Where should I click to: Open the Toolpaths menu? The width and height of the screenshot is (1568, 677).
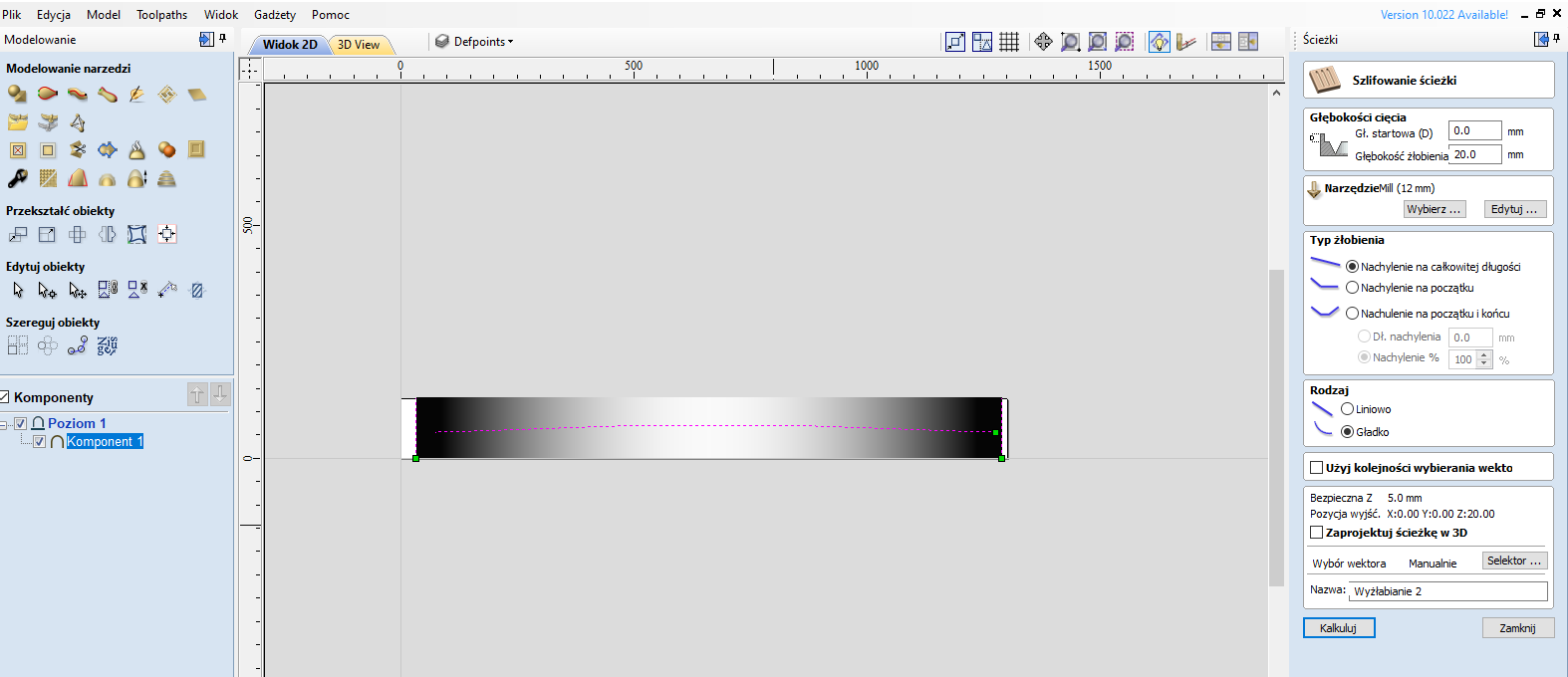[161, 15]
